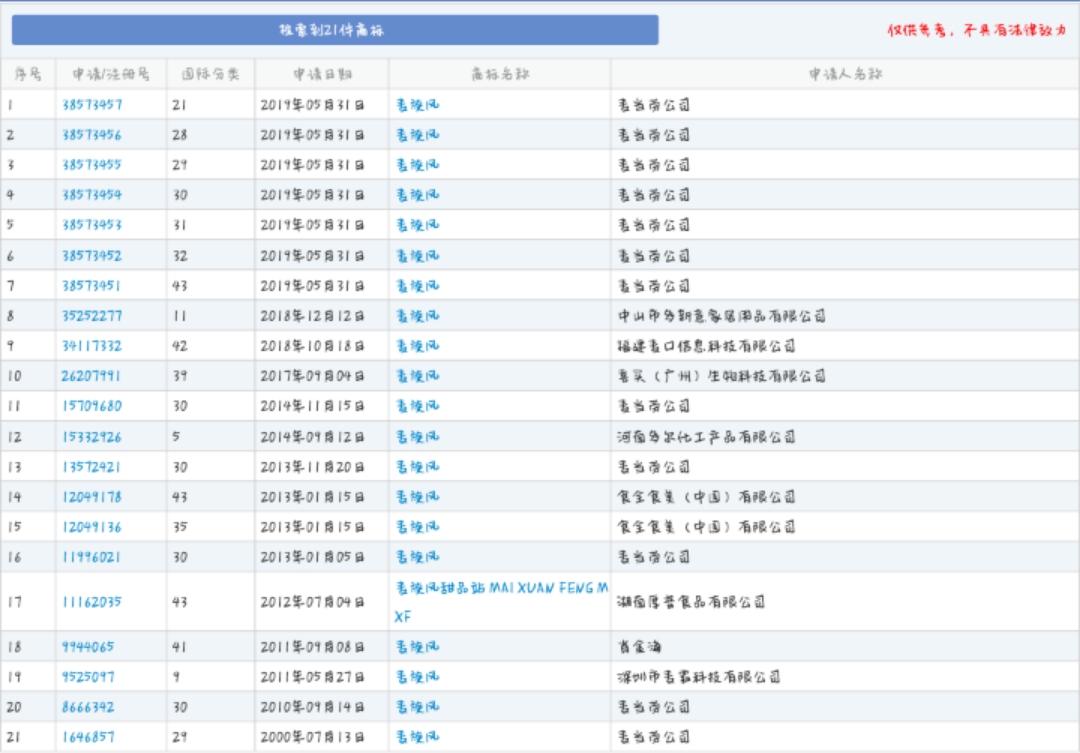This screenshot has width=1080, height=753.
Task: Open registration number 38573455 link
Action: 92,165
